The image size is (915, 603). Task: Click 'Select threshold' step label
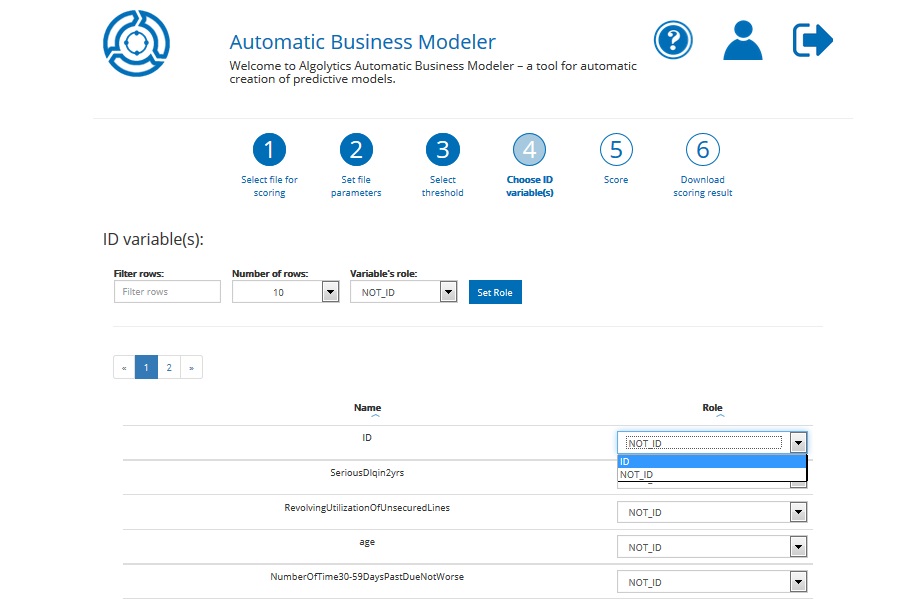pos(443,186)
